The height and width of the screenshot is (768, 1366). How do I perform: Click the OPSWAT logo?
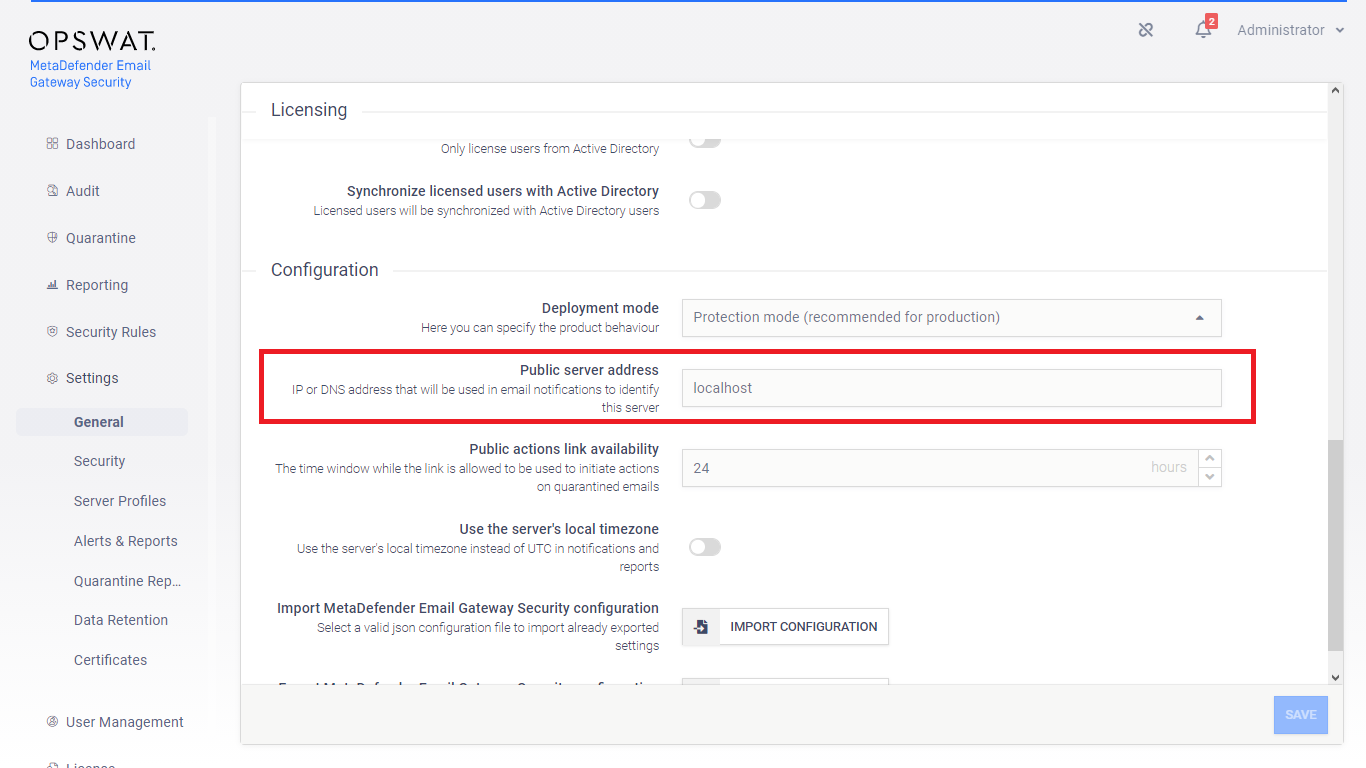pos(92,41)
